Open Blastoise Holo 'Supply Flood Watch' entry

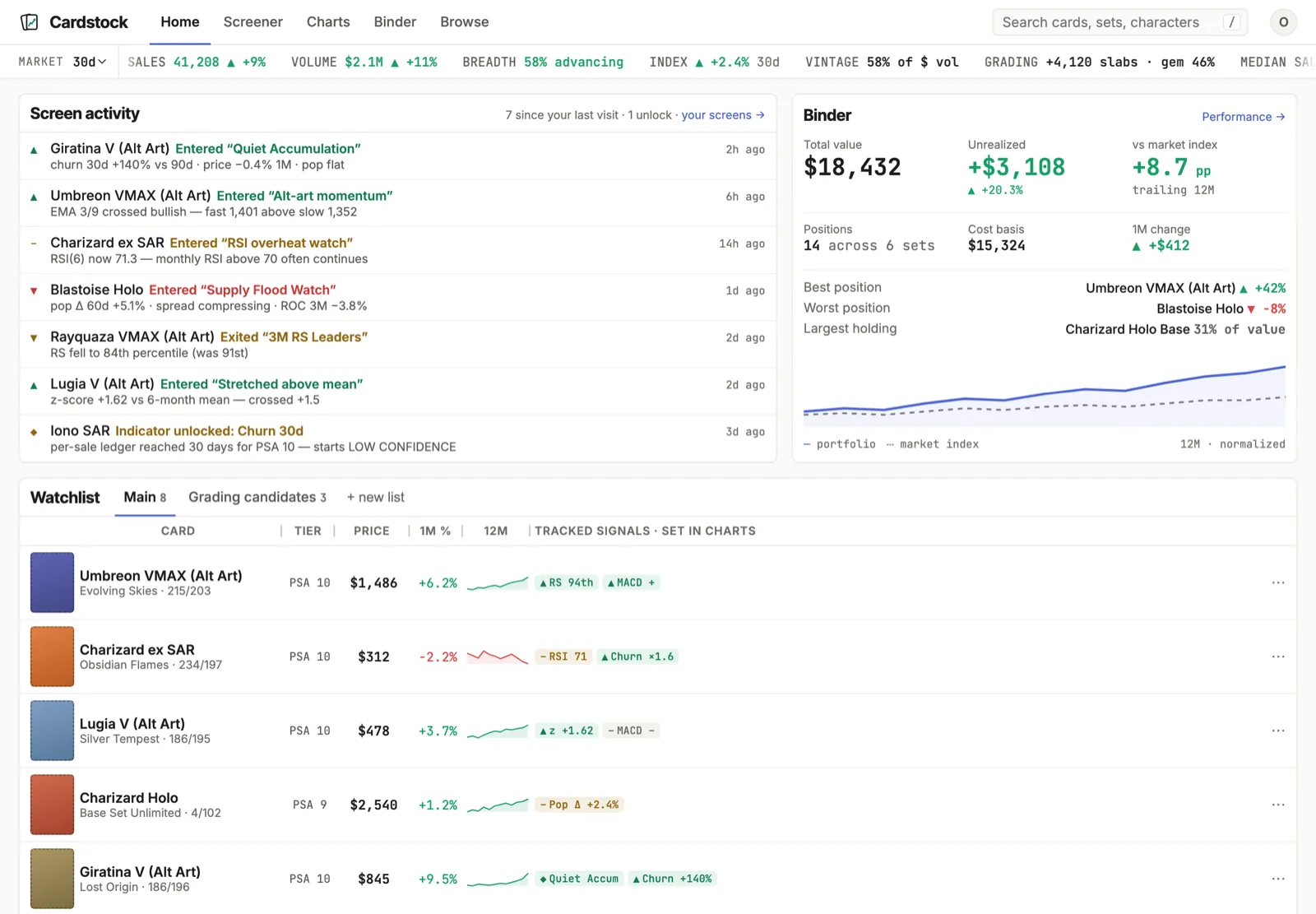pyautogui.click(x=398, y=297)
